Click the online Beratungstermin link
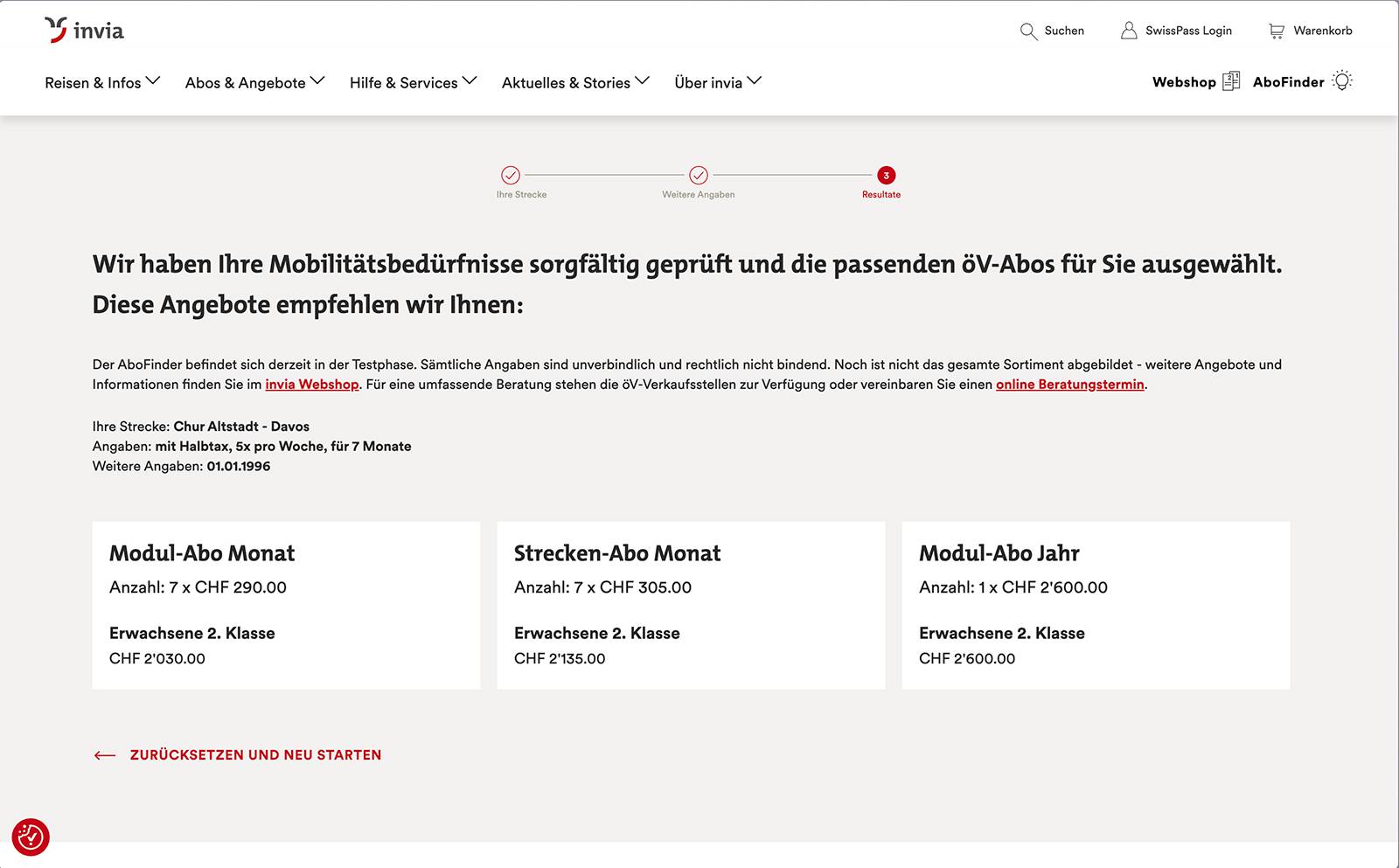Viewport: 1399px width, 868px height. click(1070, 384)
